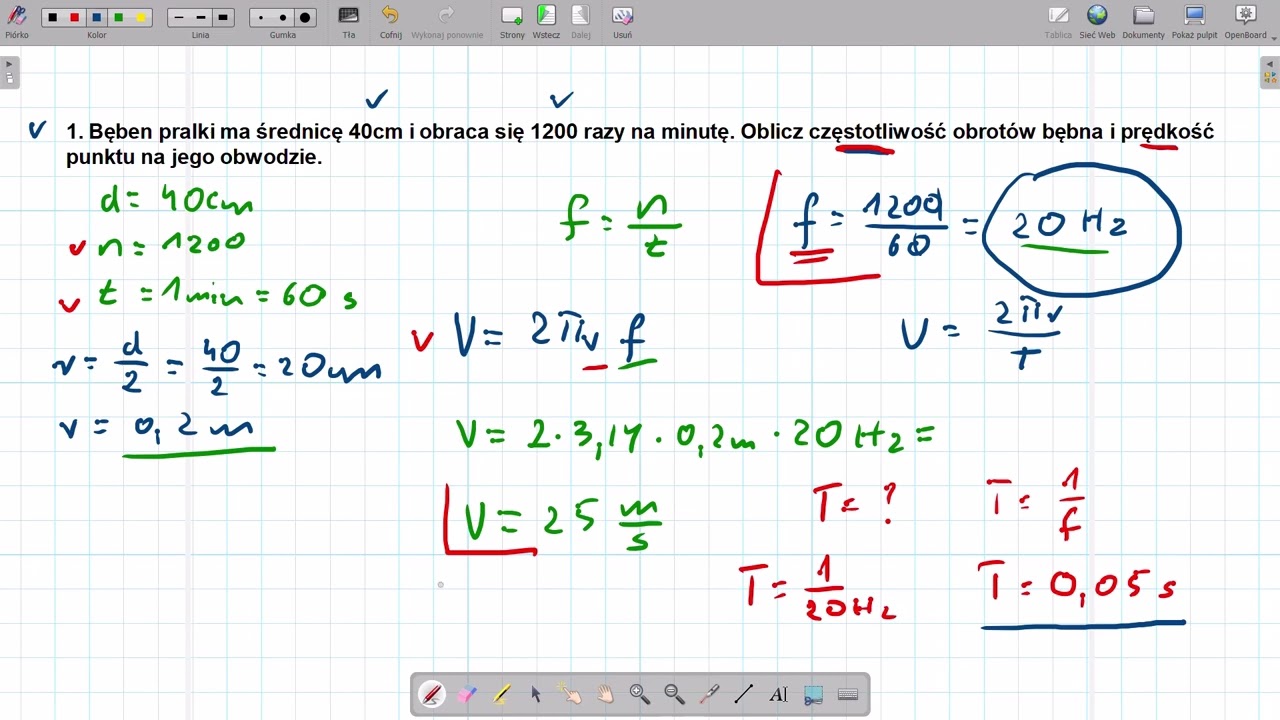Choose the green pen color
Viewport: 1280px width, 720px height.
click(x=118, y=18)
